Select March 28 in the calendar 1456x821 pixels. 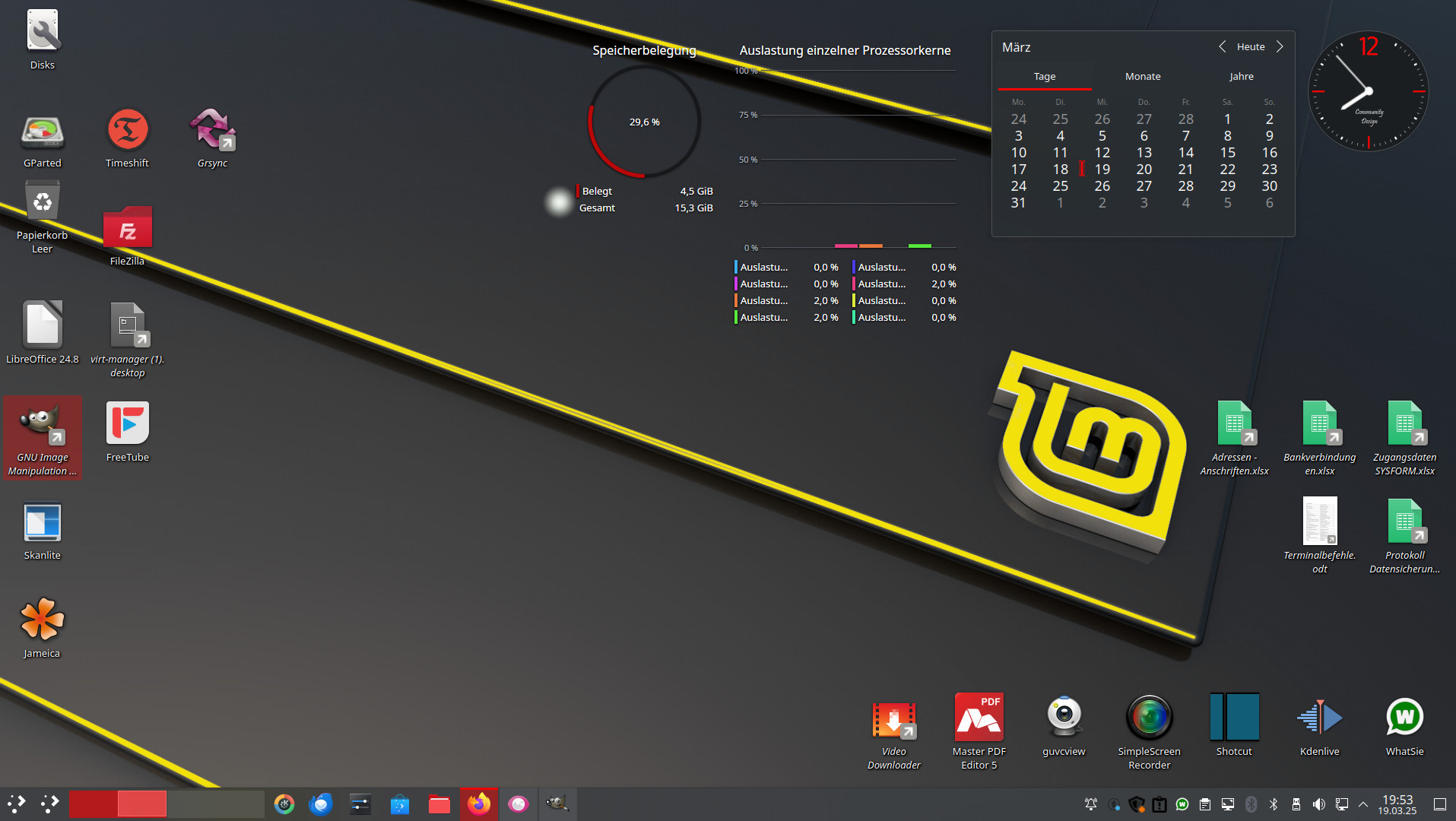[1185, 186]
